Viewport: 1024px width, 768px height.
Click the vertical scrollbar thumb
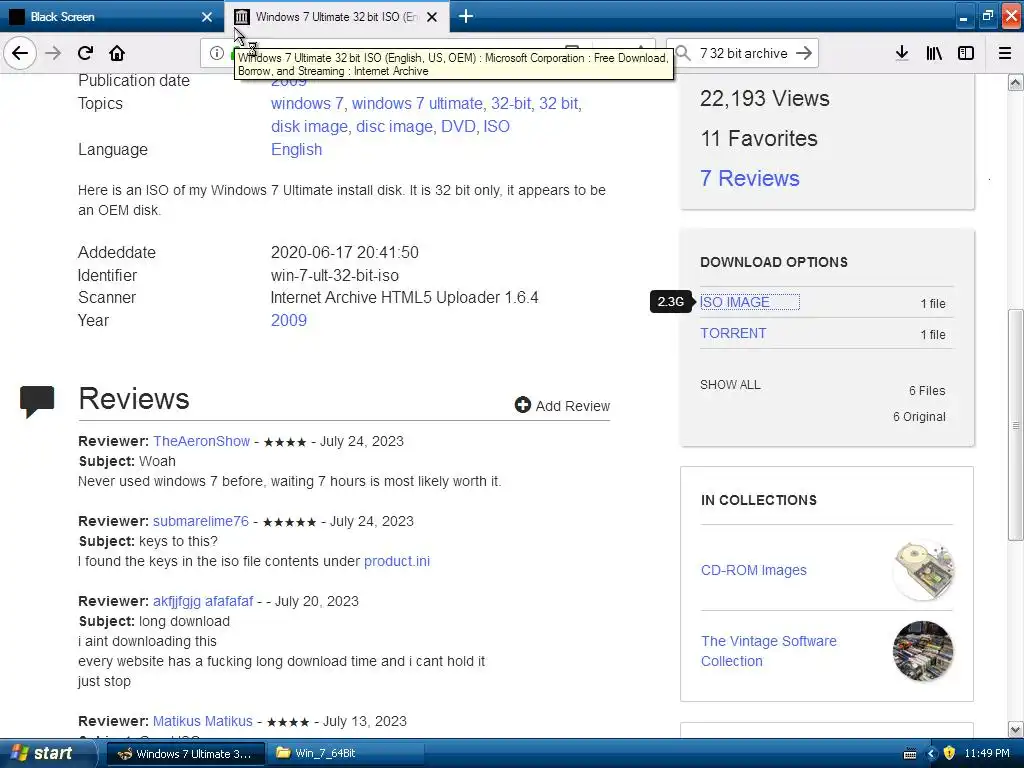[x=1015, y=424]
